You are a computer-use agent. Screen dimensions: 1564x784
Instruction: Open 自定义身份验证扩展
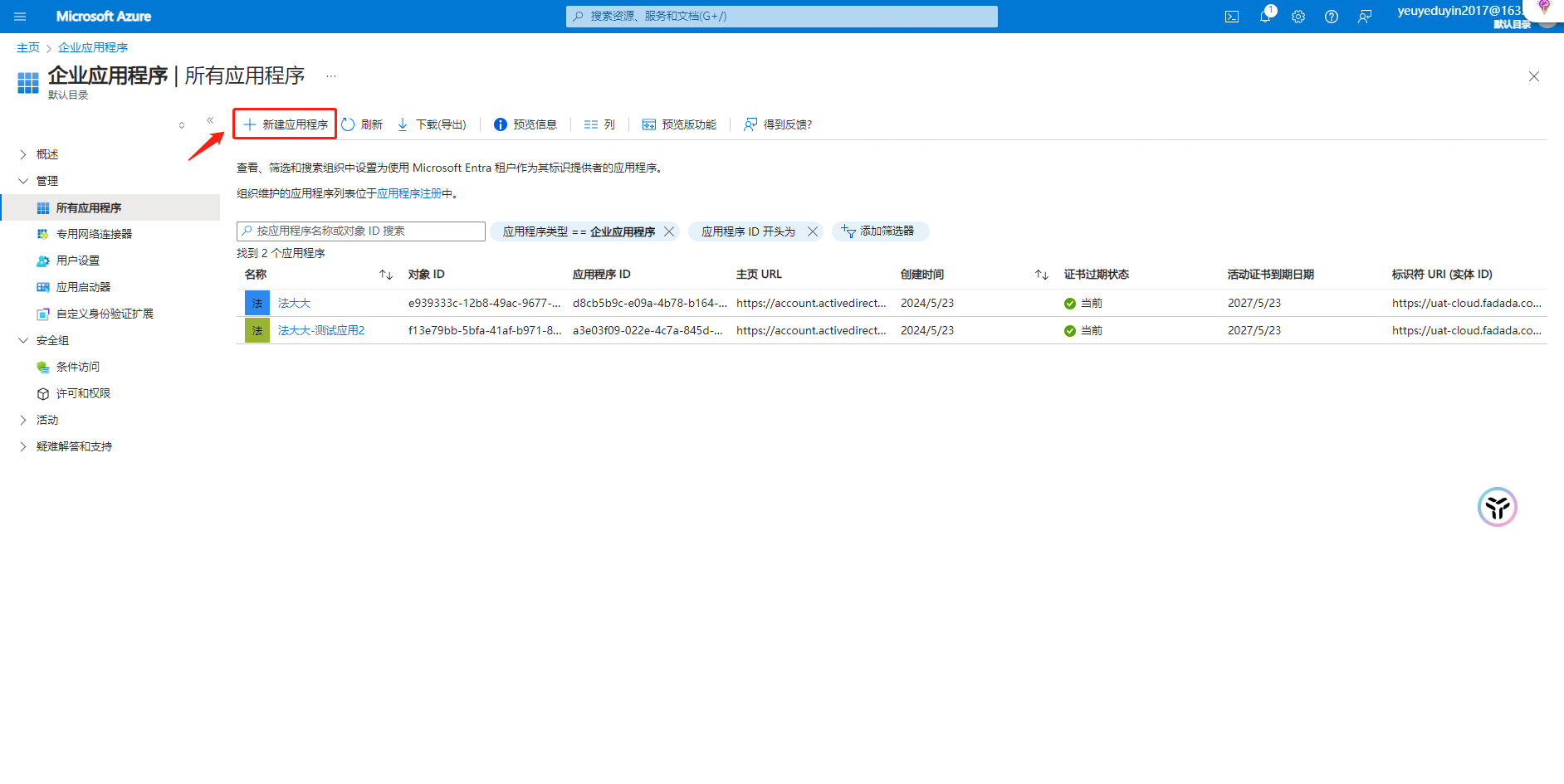(105, 314)
